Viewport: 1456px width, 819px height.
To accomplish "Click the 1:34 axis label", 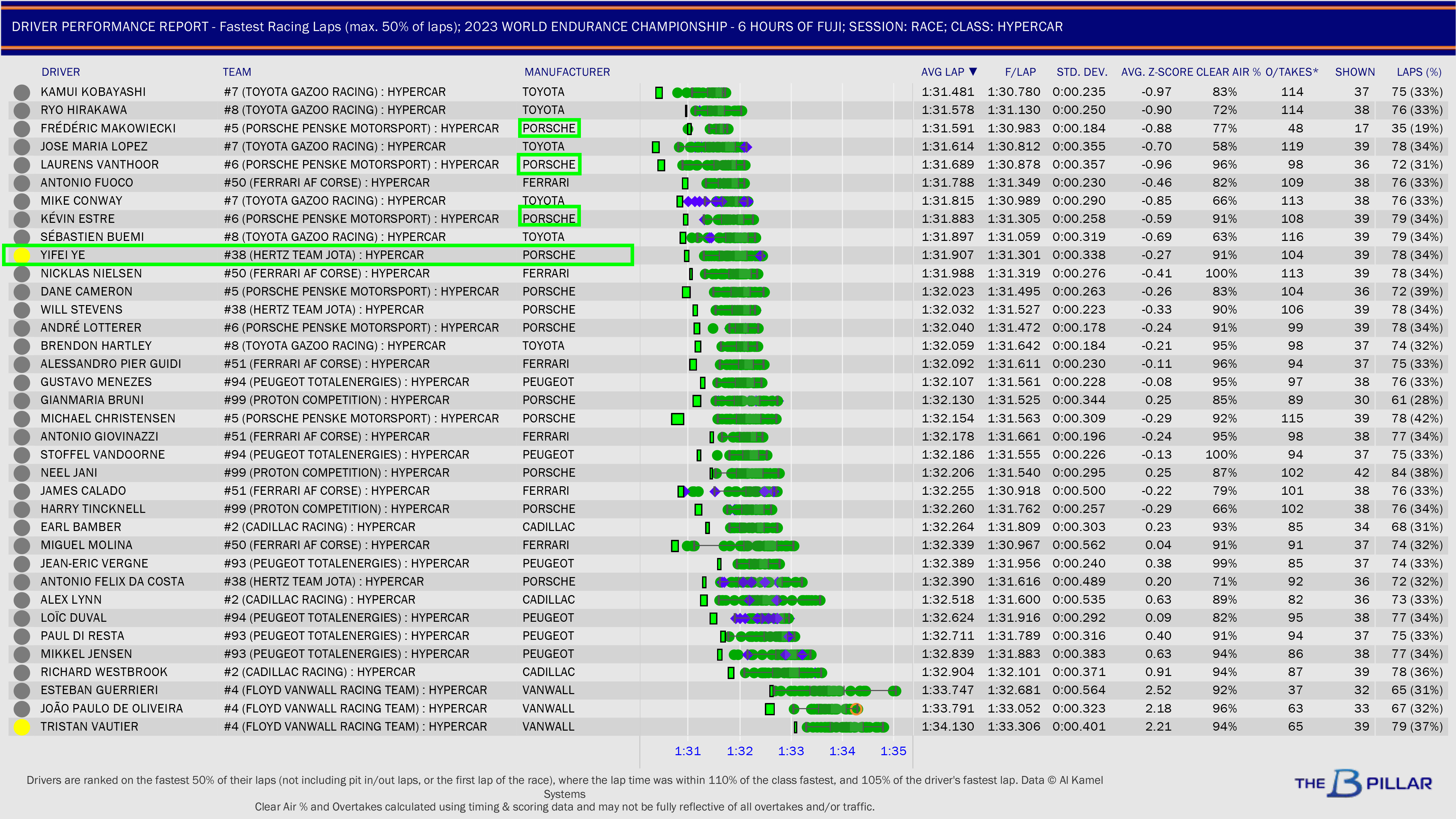I will click(x=842, y=751).
